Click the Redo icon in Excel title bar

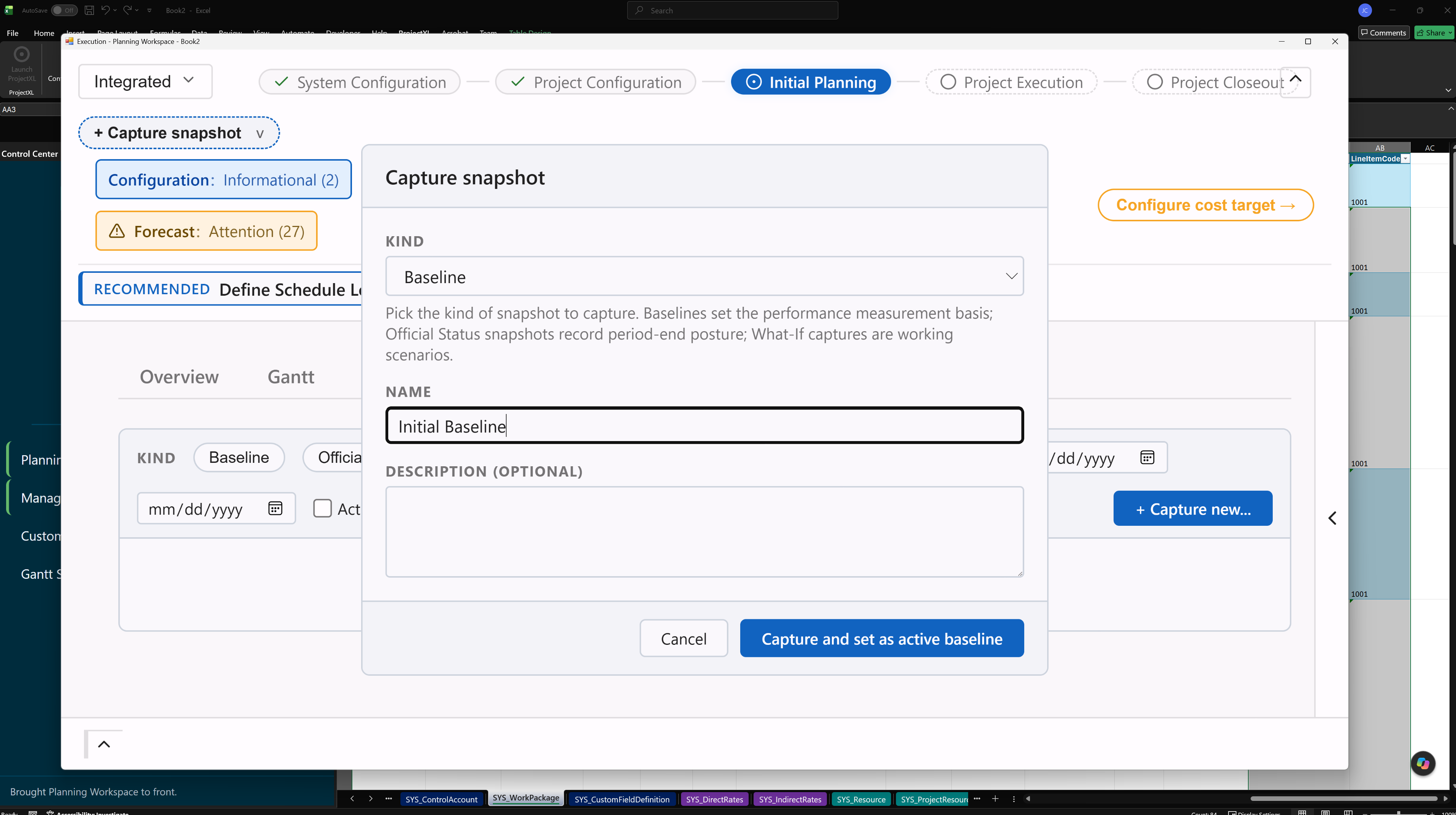127,10
